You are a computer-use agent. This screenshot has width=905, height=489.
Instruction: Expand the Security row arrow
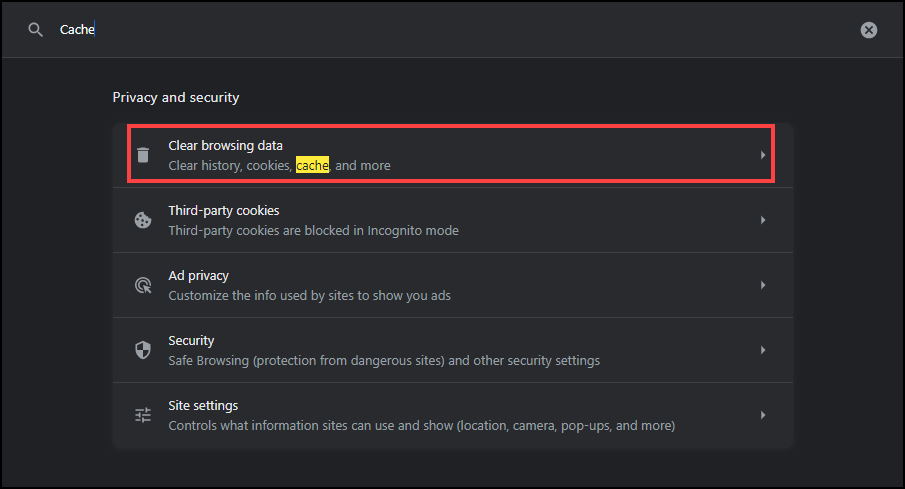[763, 350]
